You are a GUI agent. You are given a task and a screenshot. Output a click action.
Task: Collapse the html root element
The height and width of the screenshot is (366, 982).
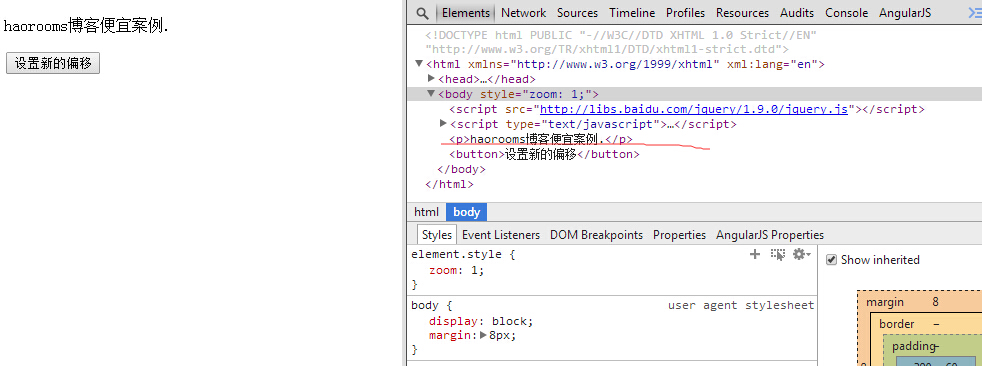coord(419,63)
